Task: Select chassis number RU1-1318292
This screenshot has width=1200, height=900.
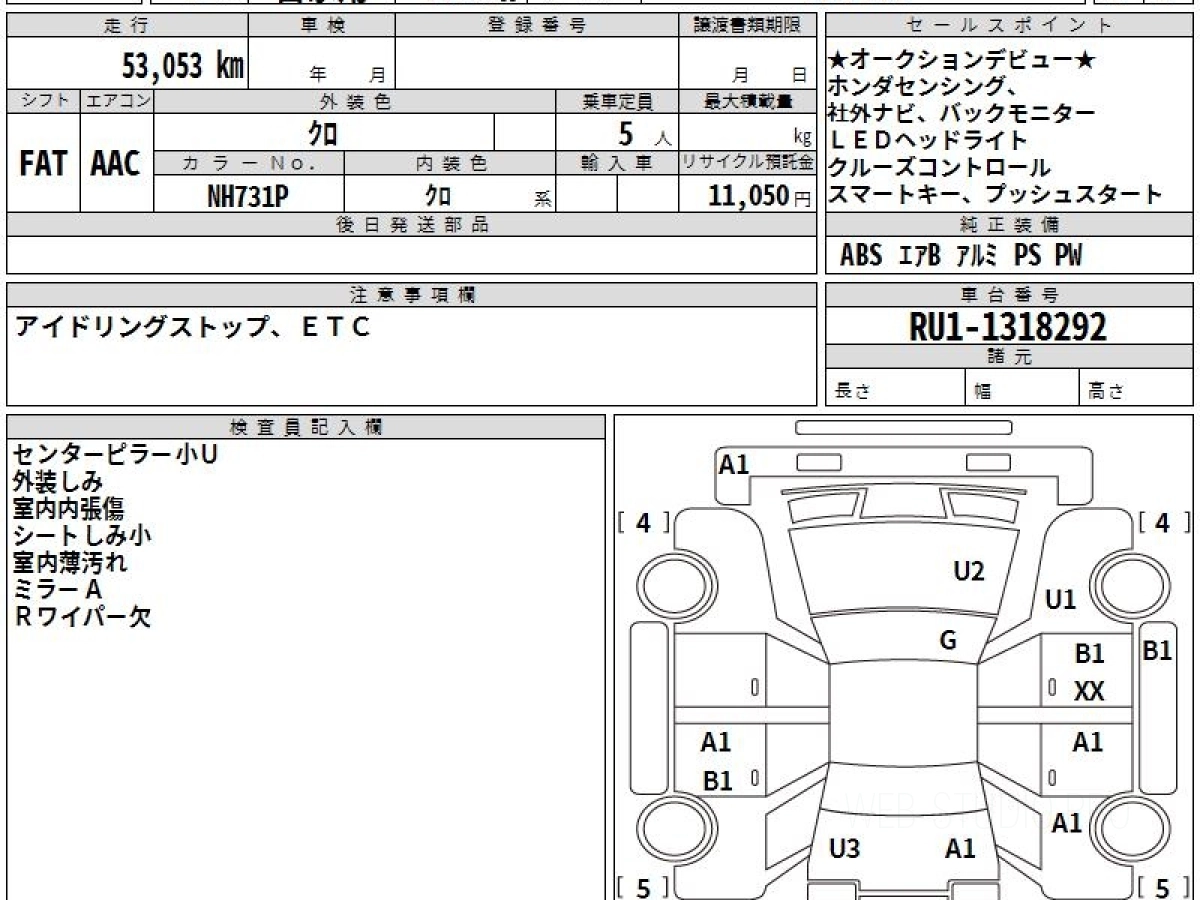Action: (1008, 326)
